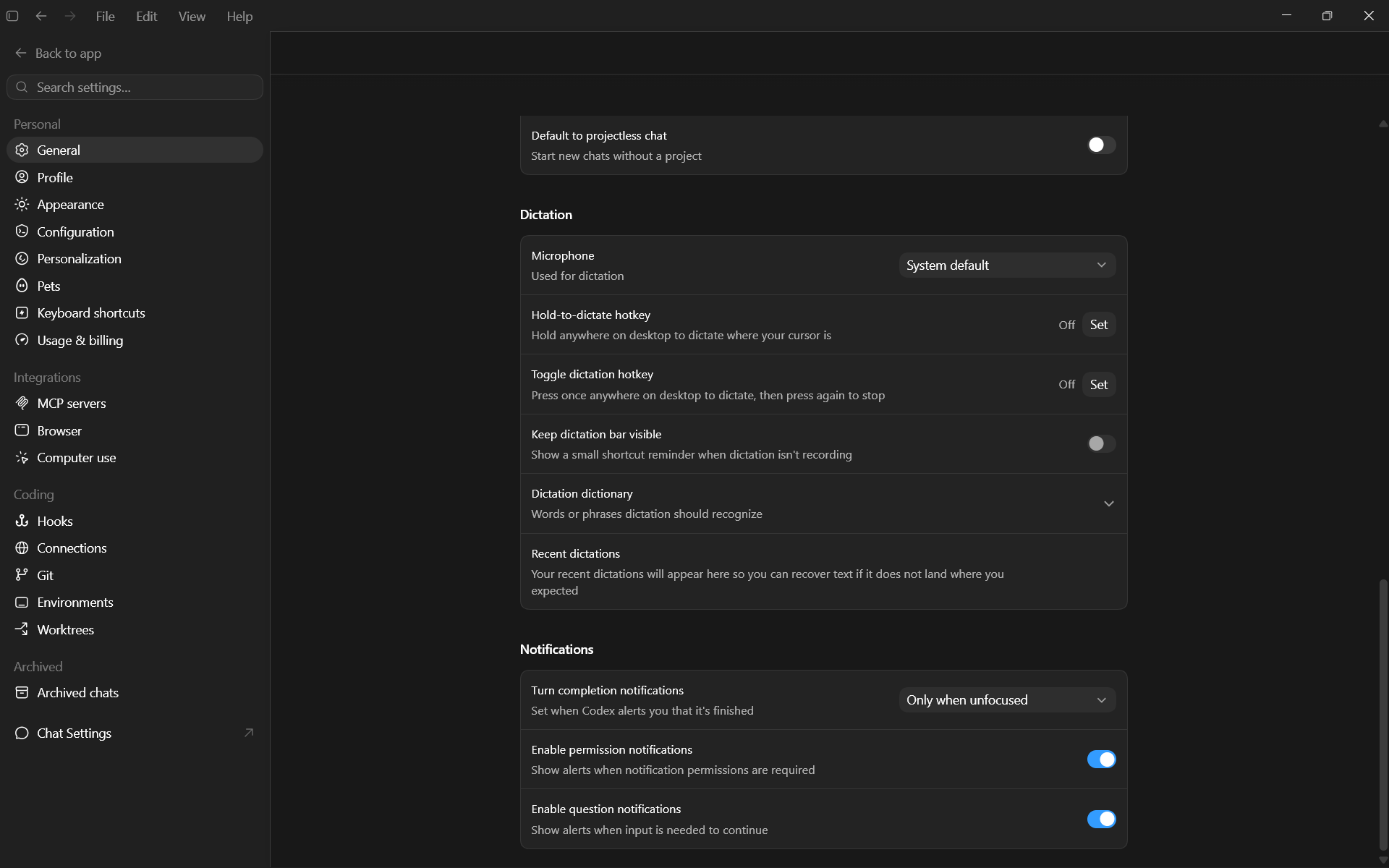Click the Personal section label
Viewport: 1389px width, 868px height.
(37, 124)
